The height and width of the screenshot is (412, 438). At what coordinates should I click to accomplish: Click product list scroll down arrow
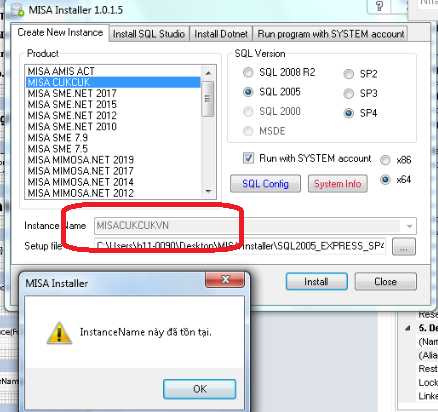coord(209,191)
